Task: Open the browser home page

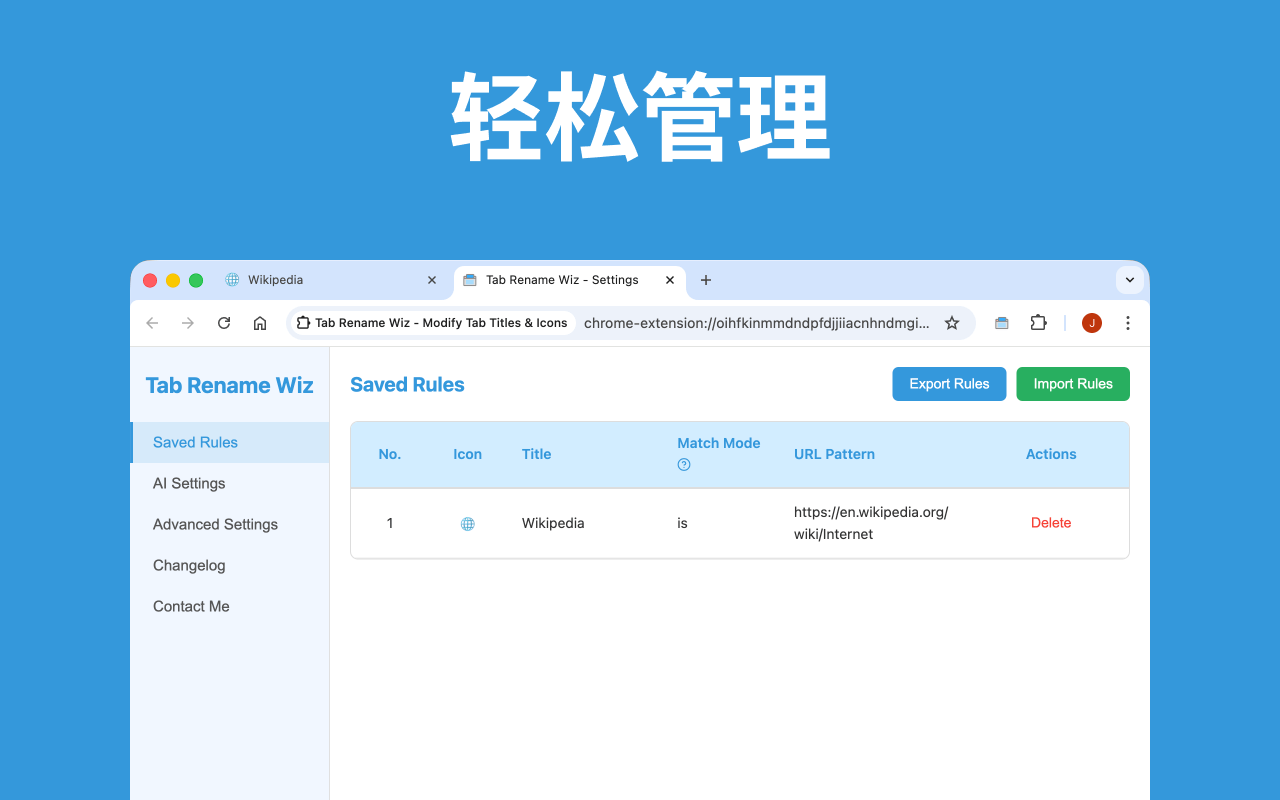Action: click(x=259, y=322)
